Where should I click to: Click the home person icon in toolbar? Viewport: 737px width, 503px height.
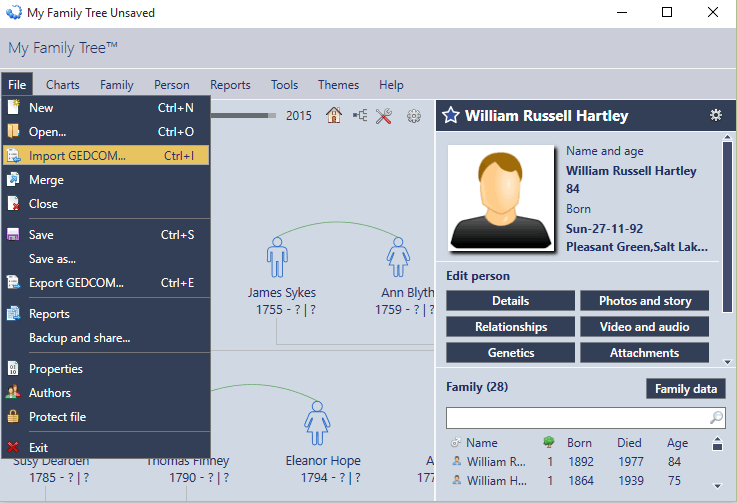click(x=334, y=116)
